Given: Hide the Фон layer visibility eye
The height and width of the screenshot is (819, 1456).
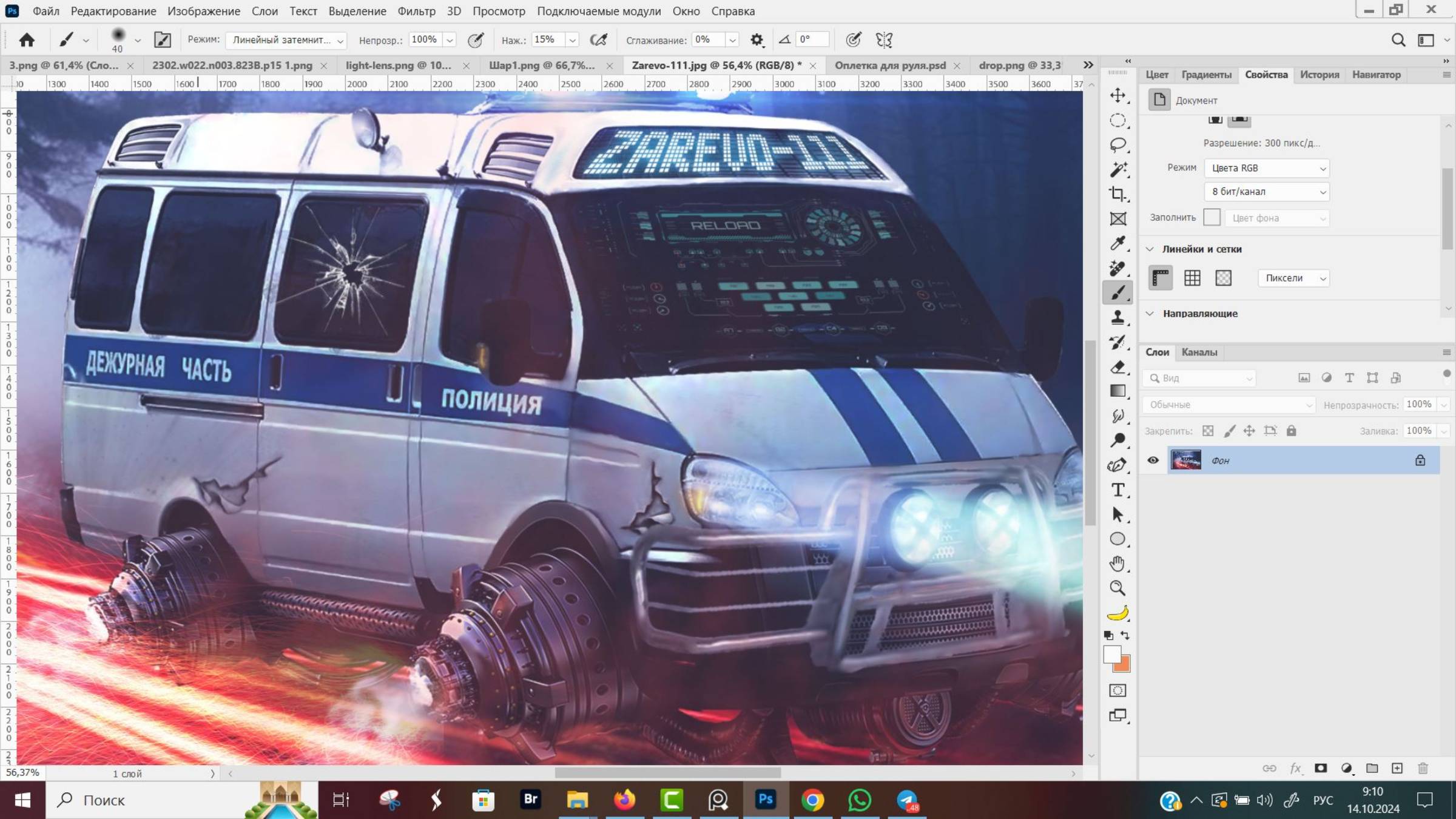Looking at the screenshot, I should [1153, 460].
